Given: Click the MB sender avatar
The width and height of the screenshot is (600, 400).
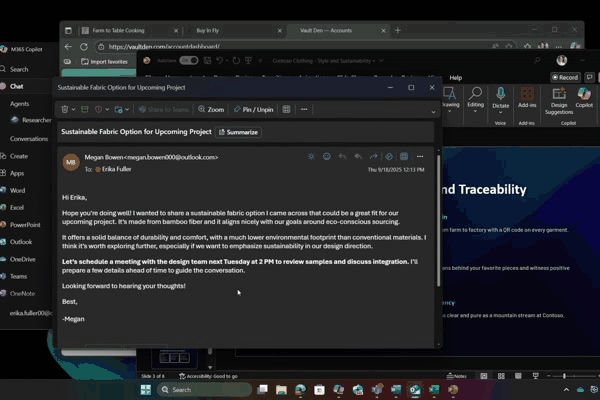Looking at the screenshot, I should point(71,162).
